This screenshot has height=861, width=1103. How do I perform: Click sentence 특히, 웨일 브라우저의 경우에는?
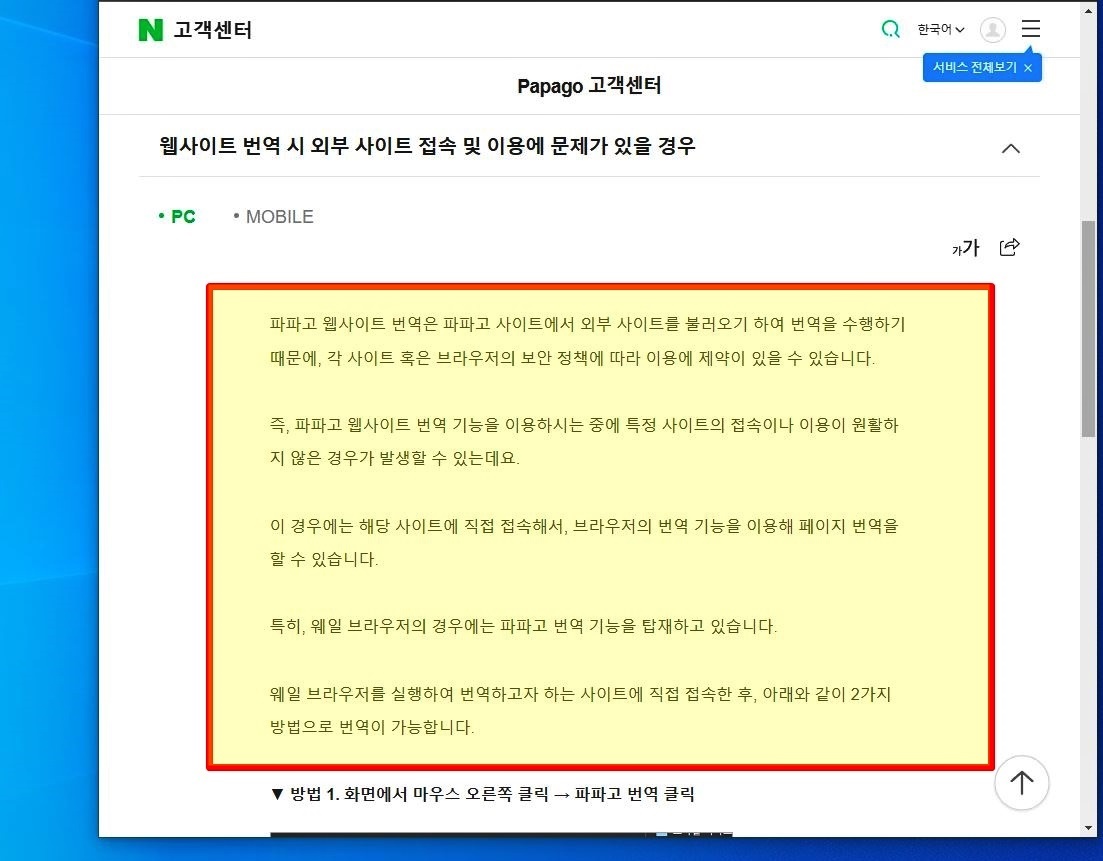coord(523,626)
